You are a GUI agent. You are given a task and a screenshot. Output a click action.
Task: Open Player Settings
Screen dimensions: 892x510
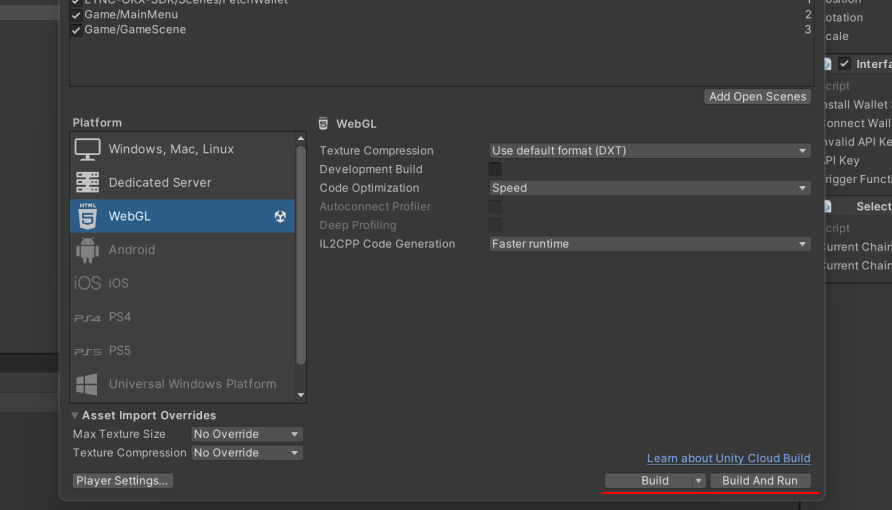click(122, 480)
